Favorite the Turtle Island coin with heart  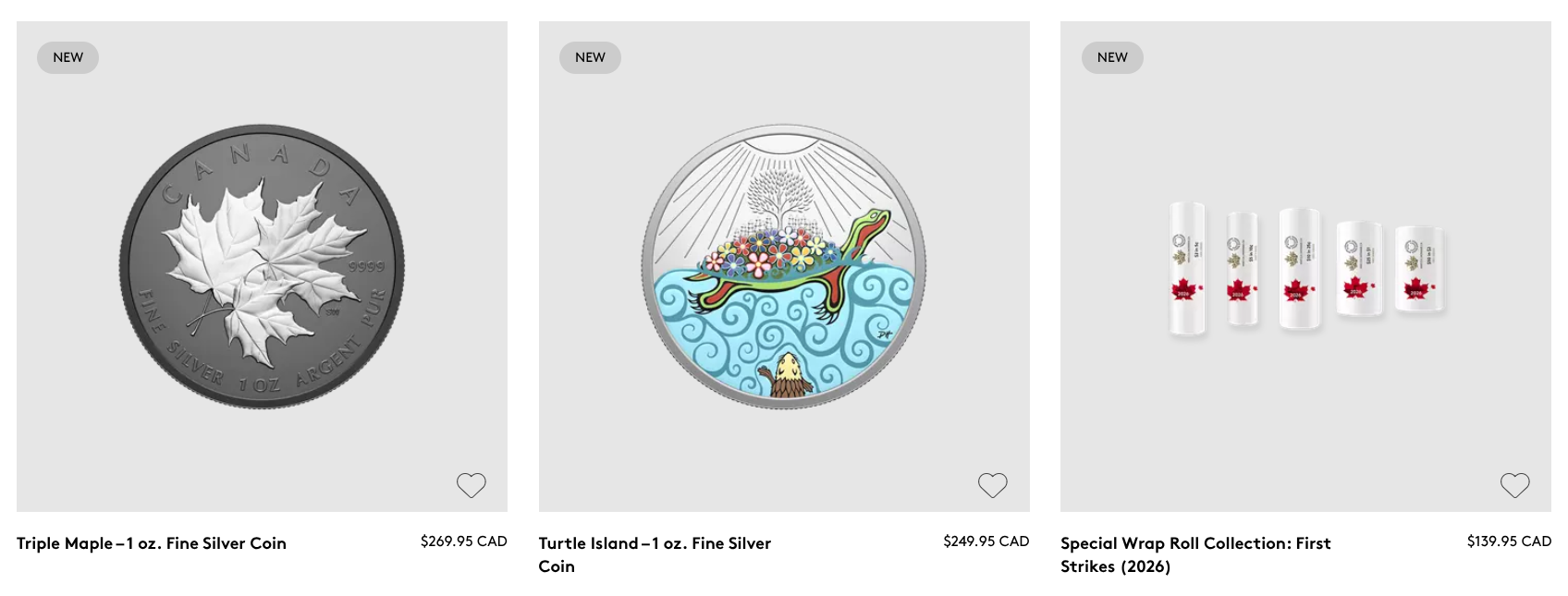[993, 485]
